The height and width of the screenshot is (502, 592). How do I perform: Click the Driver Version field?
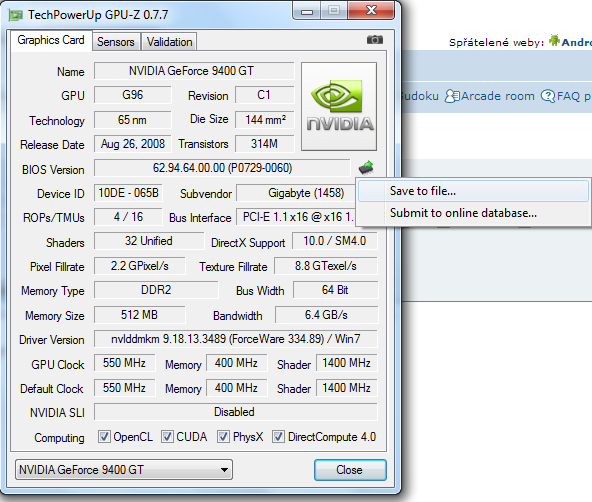236,339
